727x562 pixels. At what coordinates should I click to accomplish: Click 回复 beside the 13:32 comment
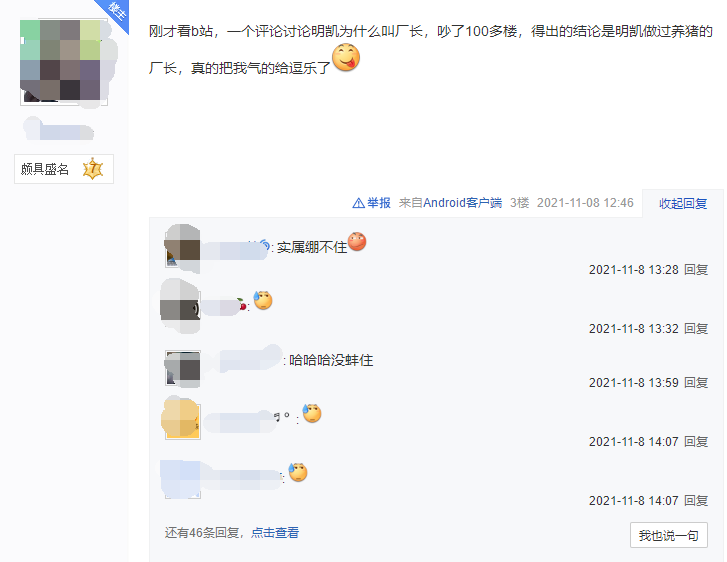coord(696,329)
